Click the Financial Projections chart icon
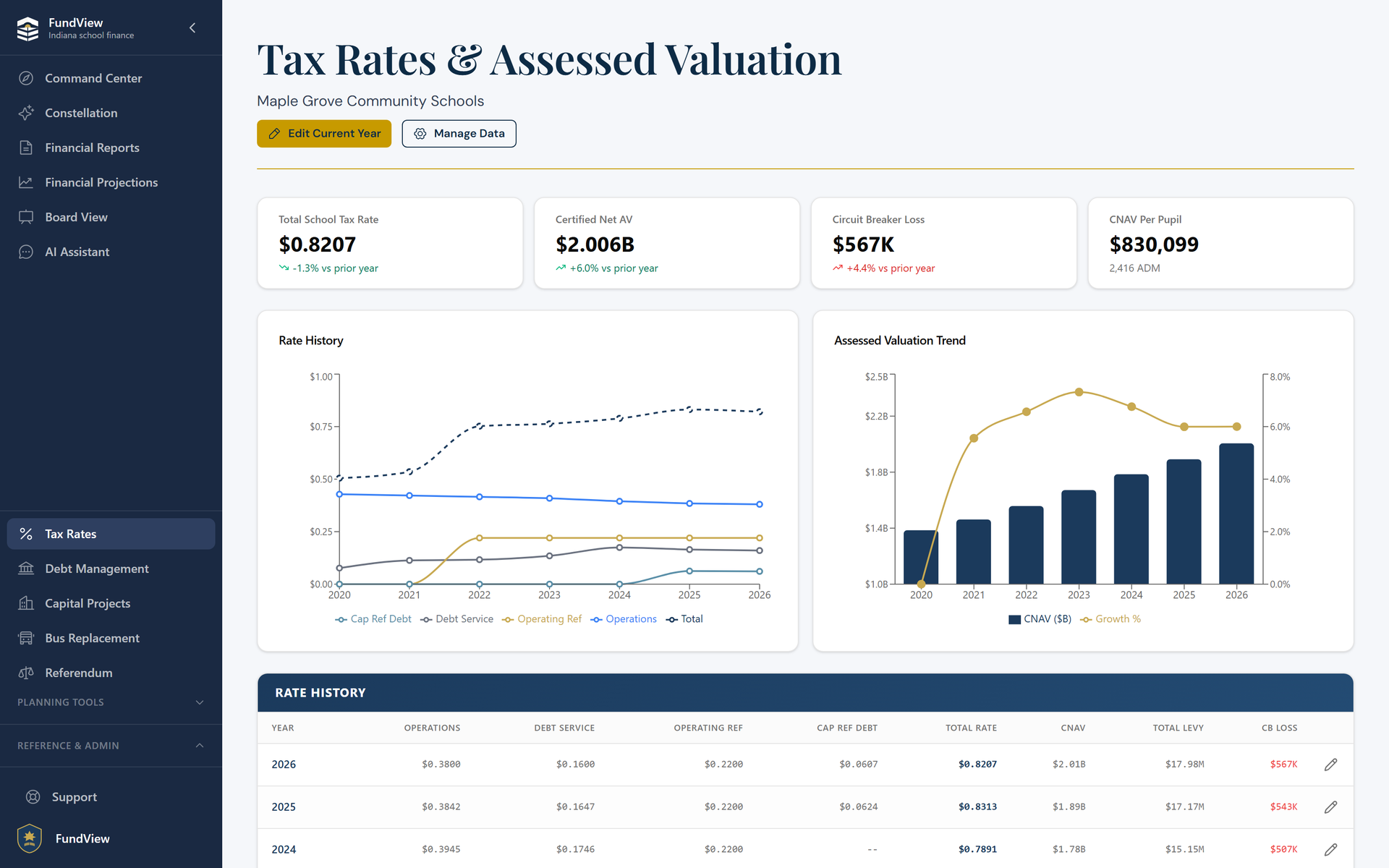Screen dimensions: 1389x868 pos(26,182)
